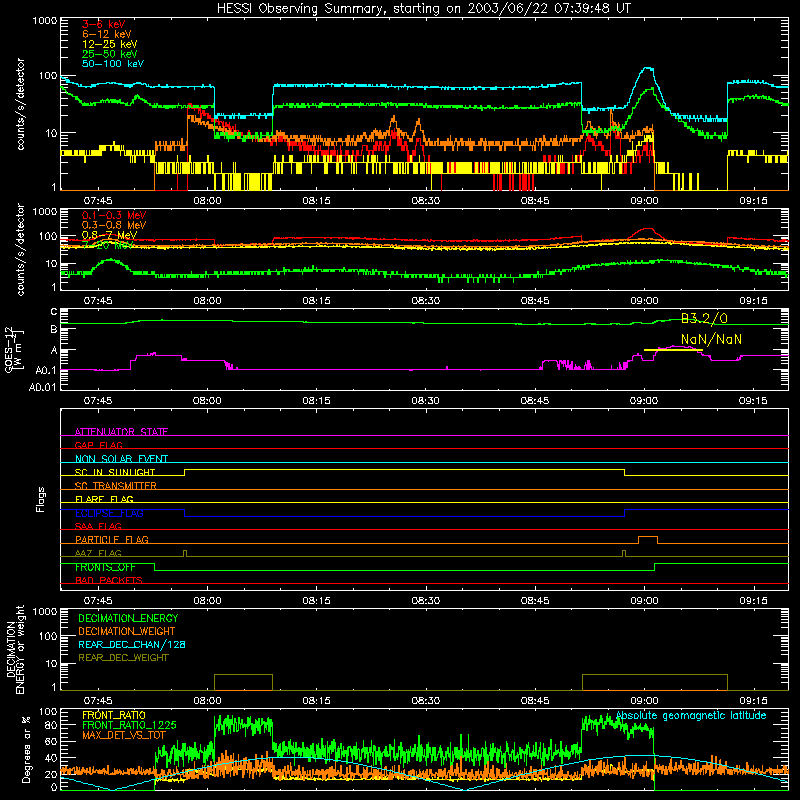This screenshot has height=800, width=800.
Task: Click the HESSI Observing Summary title text
Action: 423,9
